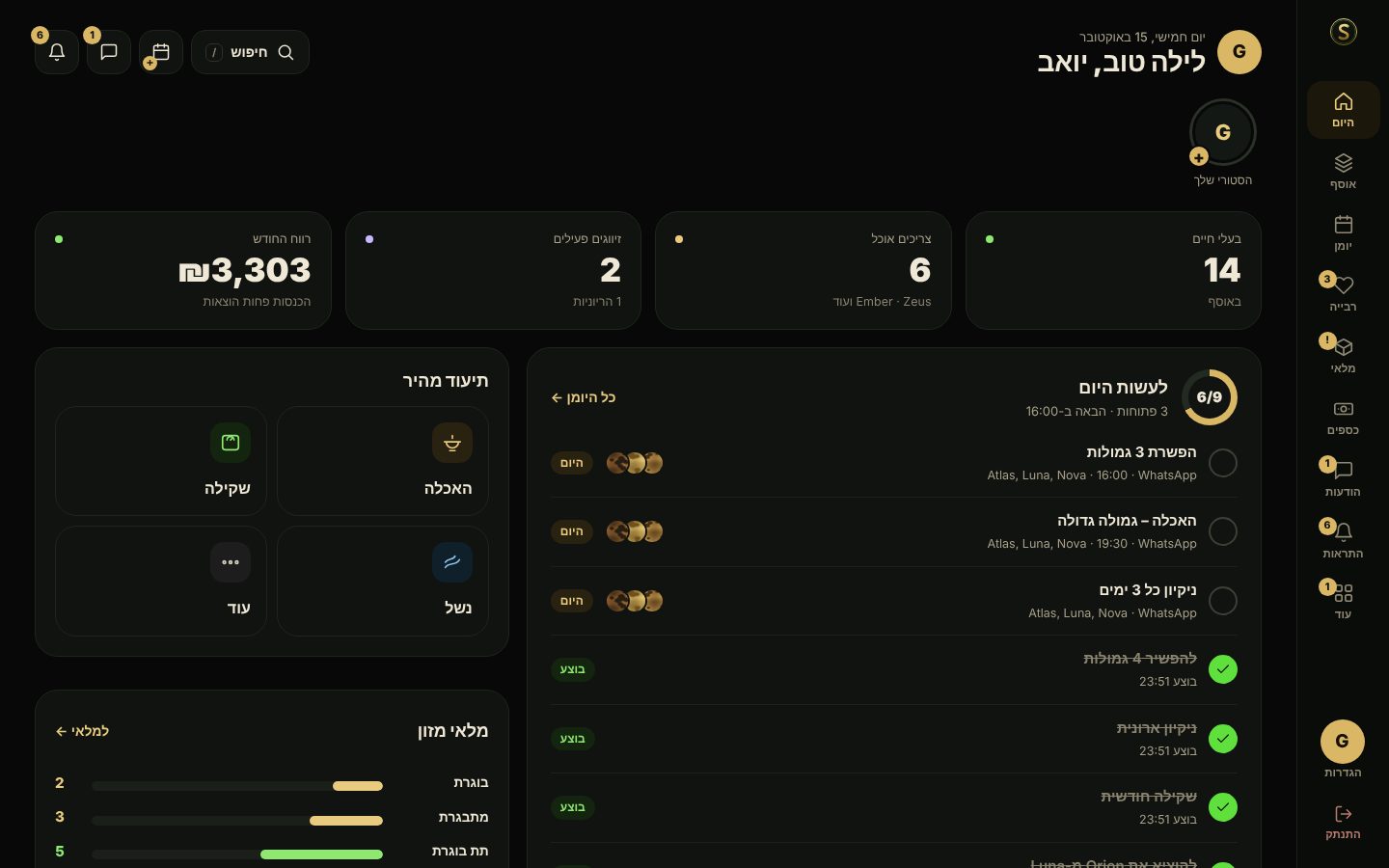The height and width of the screenshot is (868, 1389).
Task: Click the G profile avatar near greeting
Action: click(x=1239, y=52)
